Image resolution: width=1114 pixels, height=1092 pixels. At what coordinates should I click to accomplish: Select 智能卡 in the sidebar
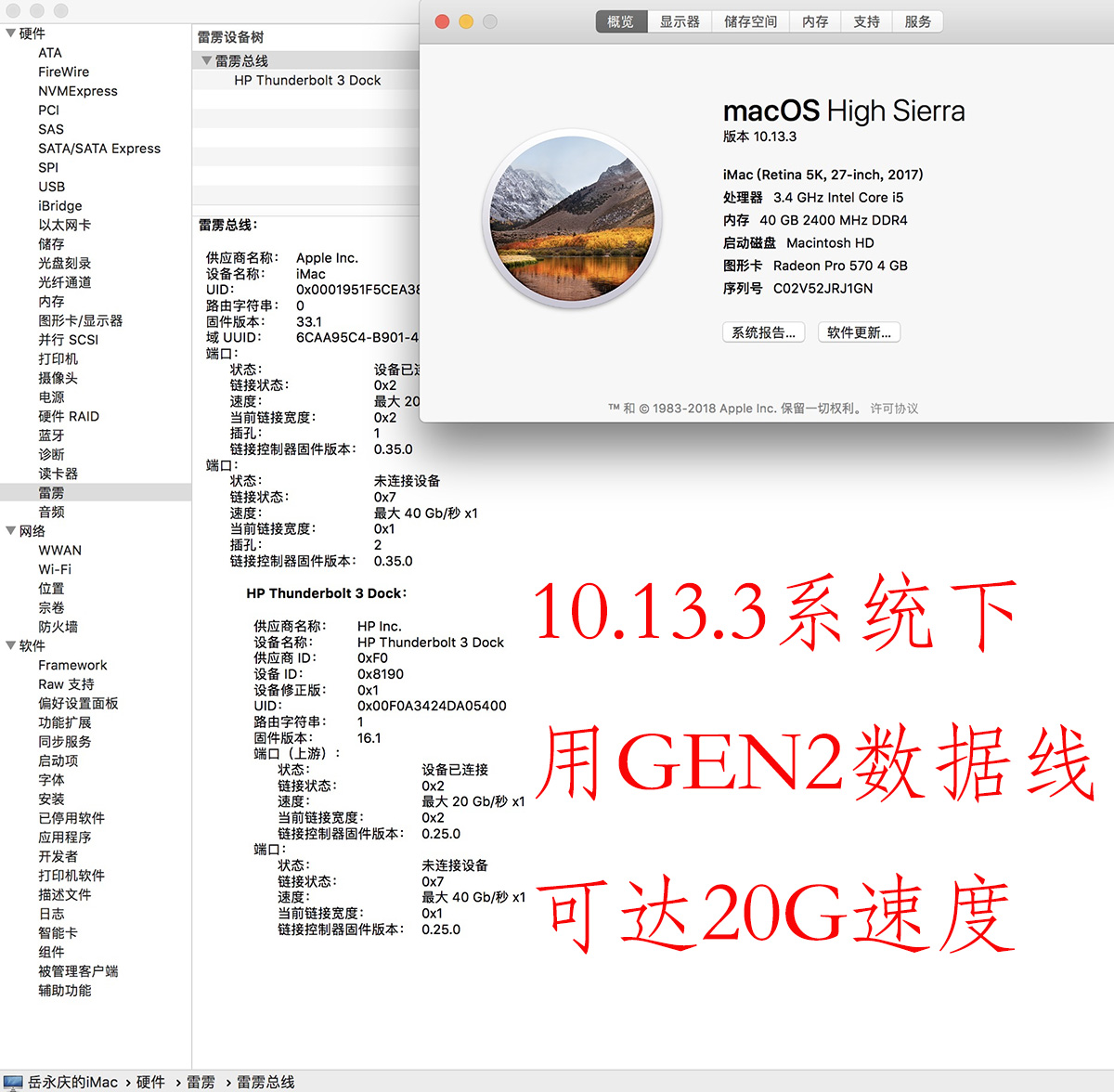coord(58,933)
